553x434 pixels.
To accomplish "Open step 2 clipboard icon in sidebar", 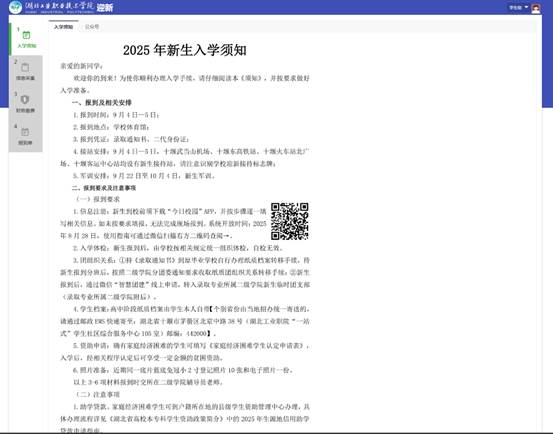I will pyautogui.click(x=25, y=67).
